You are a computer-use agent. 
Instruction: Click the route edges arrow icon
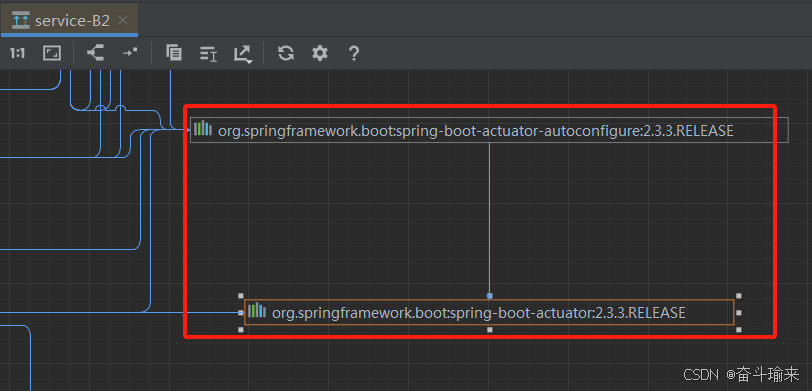(x=130, y=53)
